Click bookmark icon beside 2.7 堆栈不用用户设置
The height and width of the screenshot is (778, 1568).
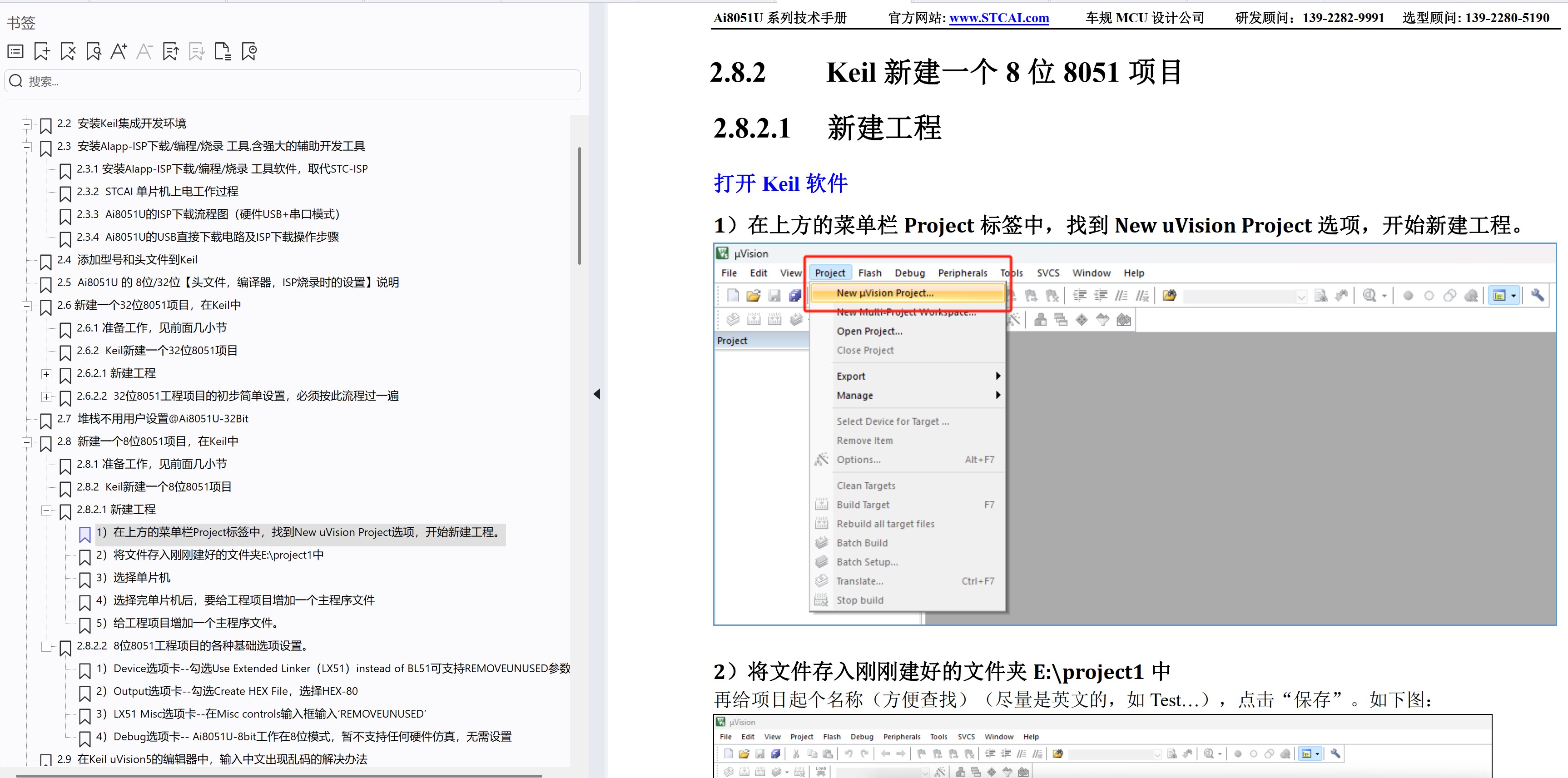(x=46, y=421)
